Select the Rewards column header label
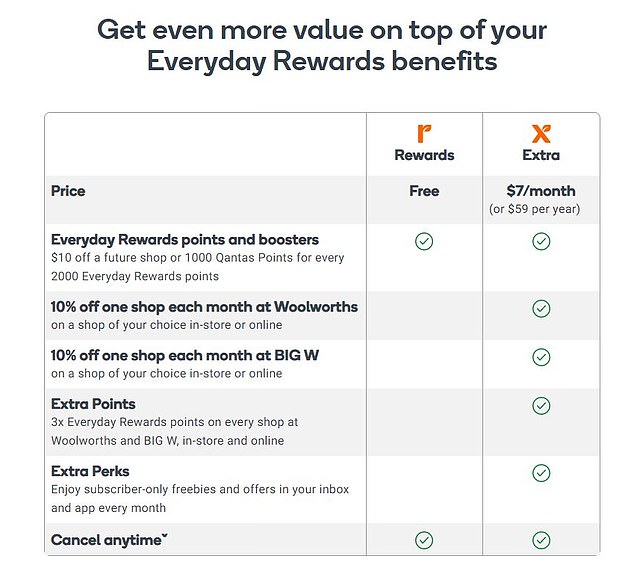This screenshot has width=634, height=571. click(x=424, y=155)
